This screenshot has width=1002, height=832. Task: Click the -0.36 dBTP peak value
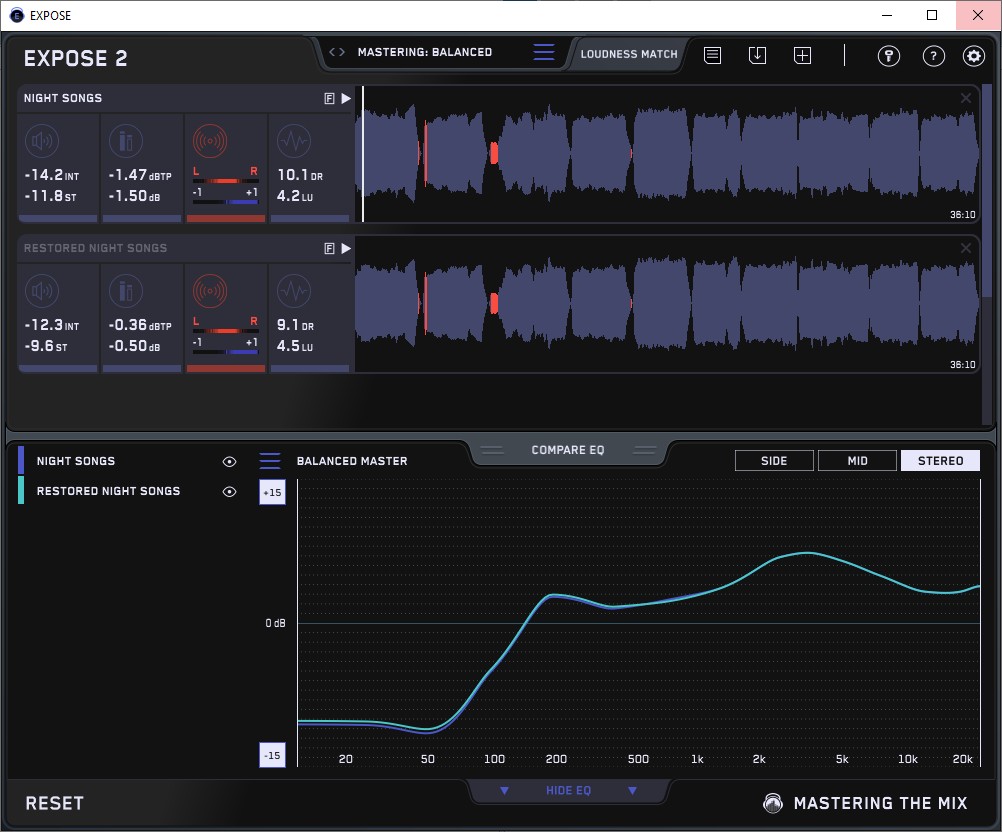coord(140,325)
